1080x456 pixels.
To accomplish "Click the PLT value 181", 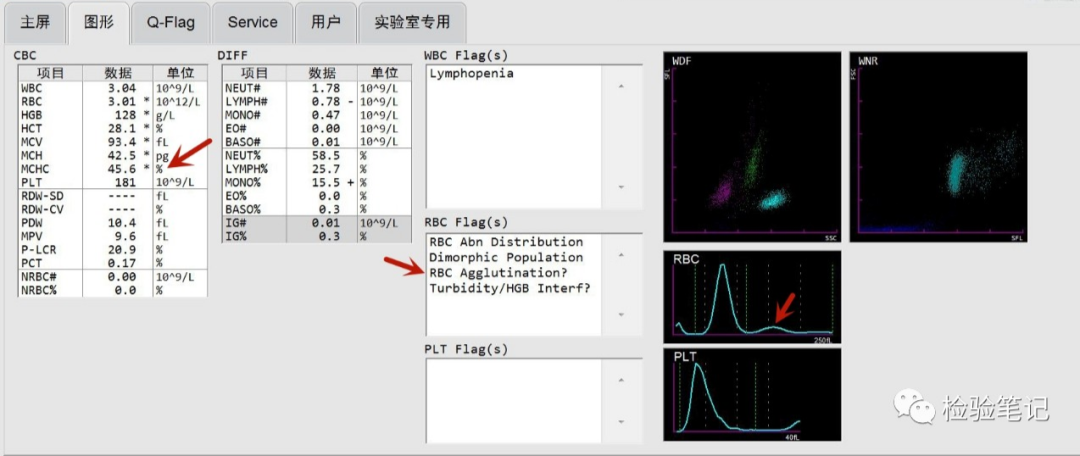I will pos(127,183).
